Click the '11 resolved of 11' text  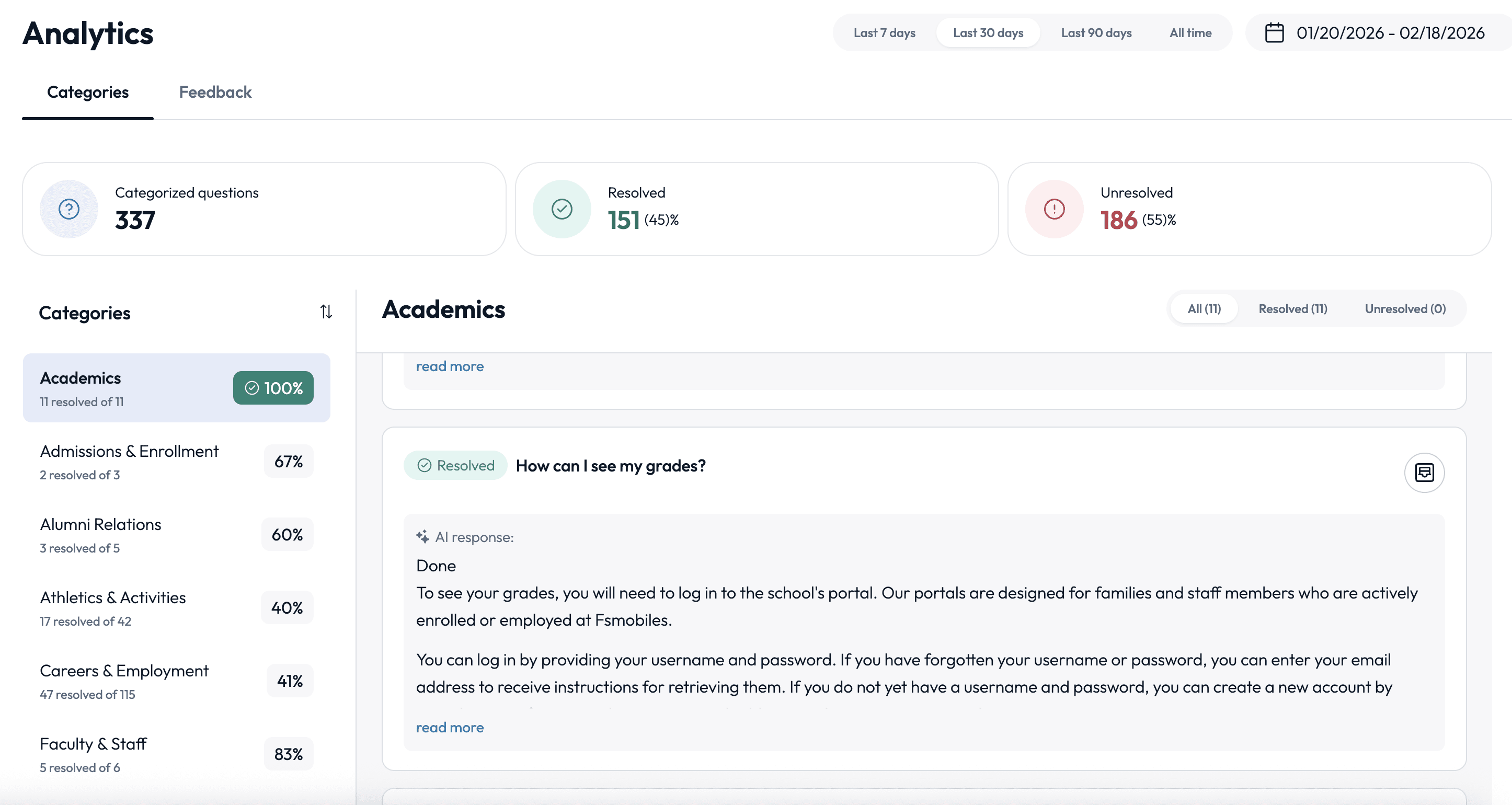point(82,402)
